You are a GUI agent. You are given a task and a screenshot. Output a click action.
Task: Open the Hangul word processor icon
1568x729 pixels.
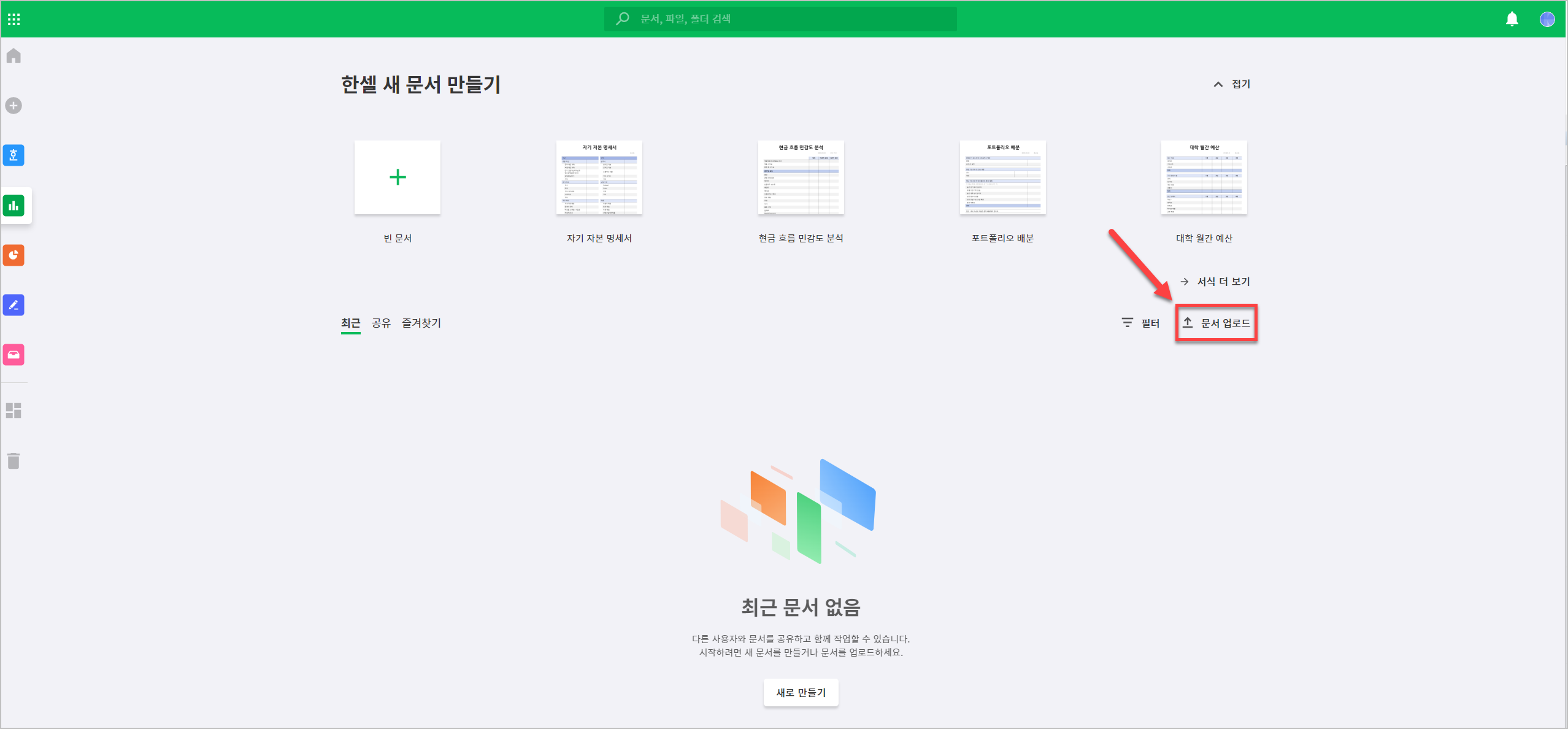tap(13, 155)
